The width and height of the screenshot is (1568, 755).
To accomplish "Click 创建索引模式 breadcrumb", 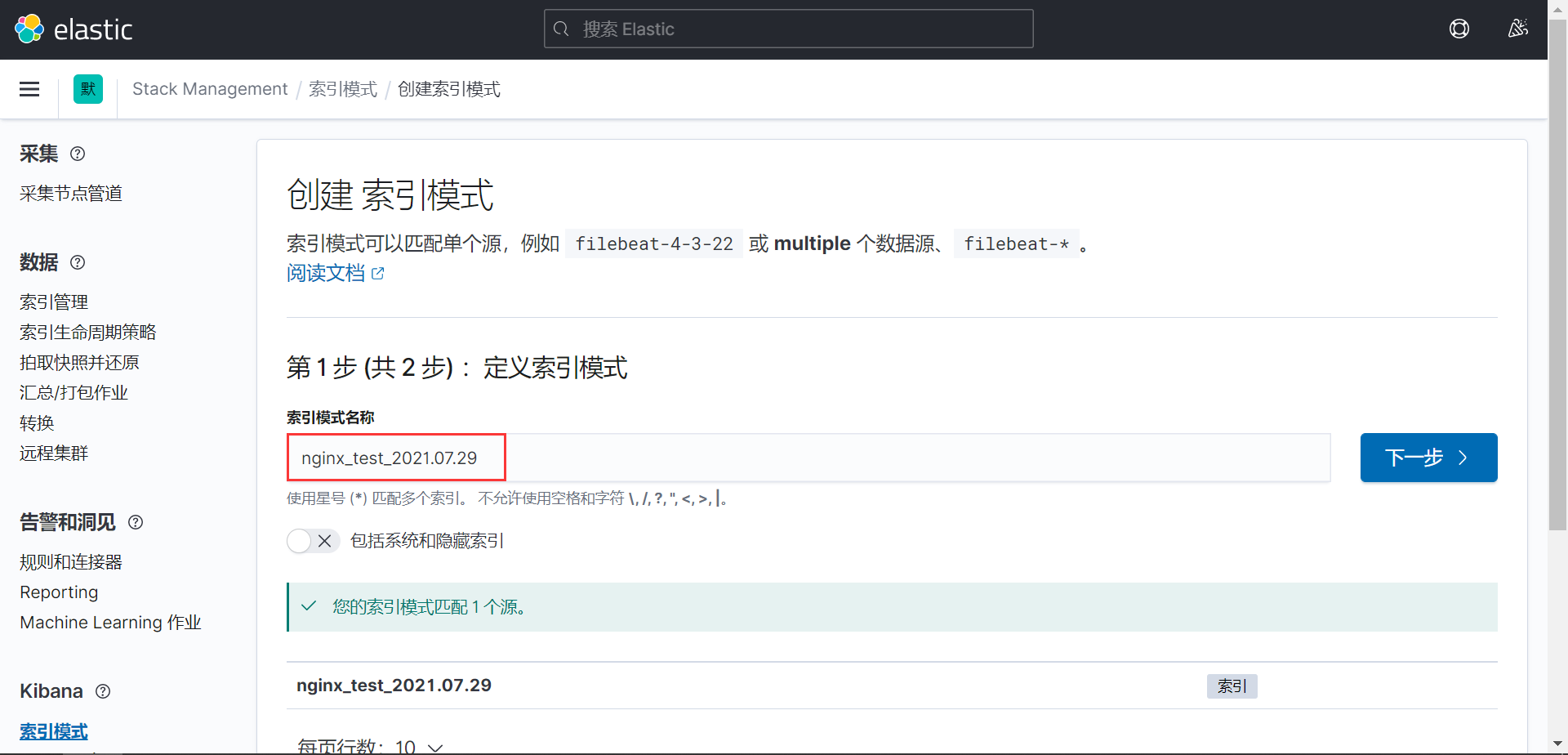I will point(449,89).
